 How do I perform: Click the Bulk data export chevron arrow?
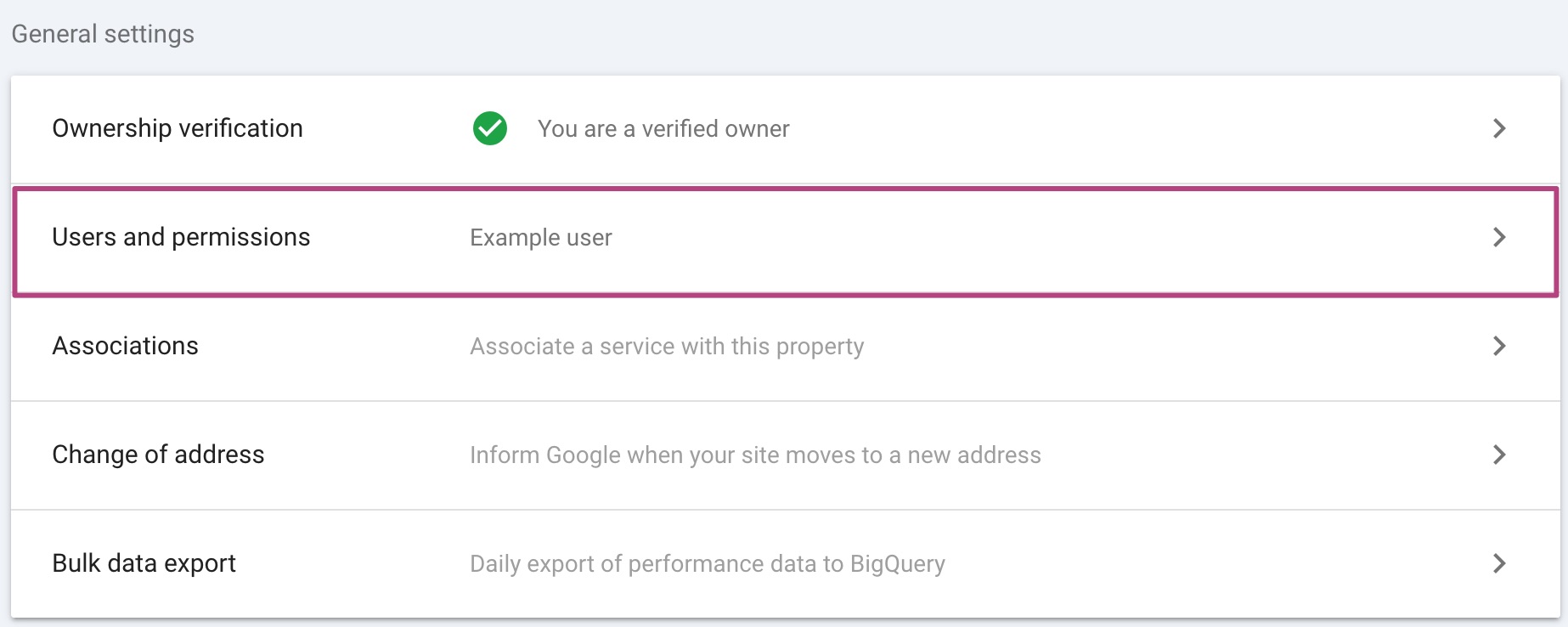1499,563
